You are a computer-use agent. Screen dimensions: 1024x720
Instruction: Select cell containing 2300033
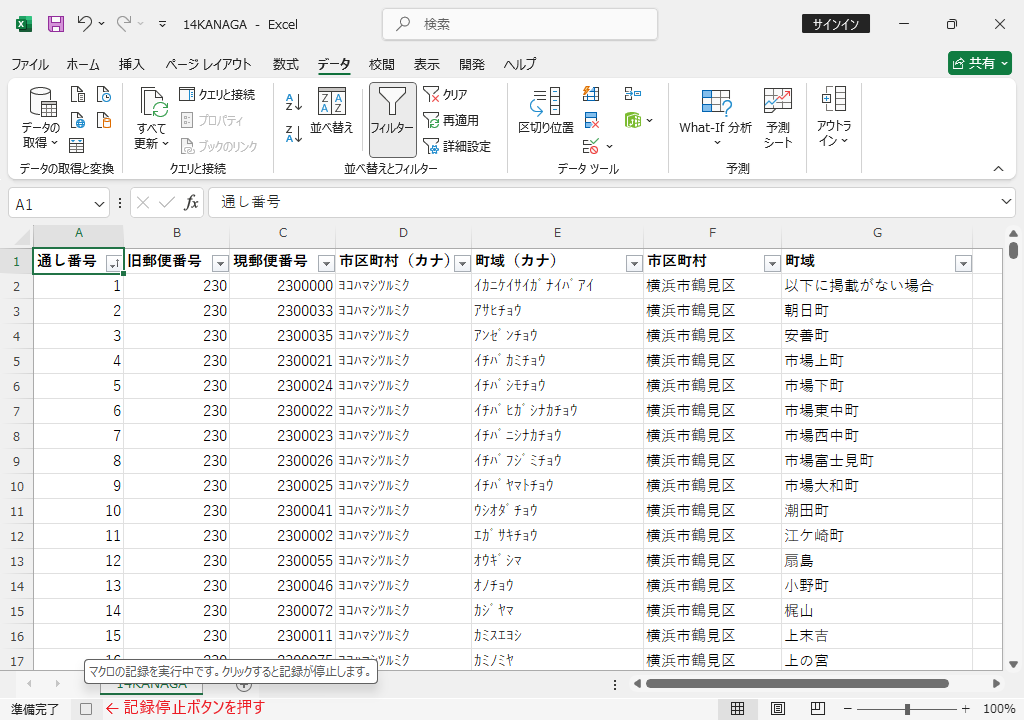282,311
